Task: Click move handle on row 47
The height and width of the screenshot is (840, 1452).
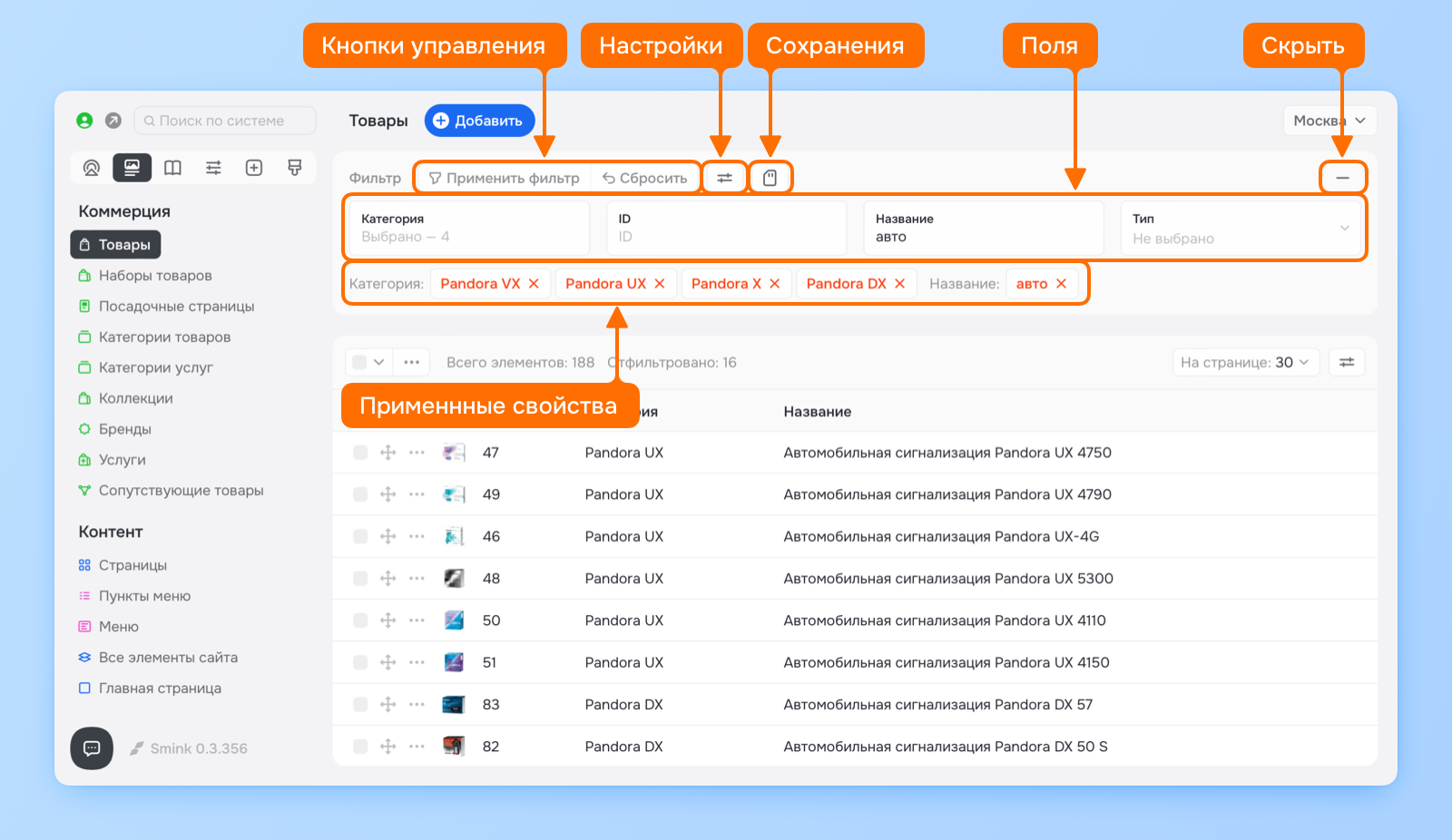Action: (x=388, y=453)
